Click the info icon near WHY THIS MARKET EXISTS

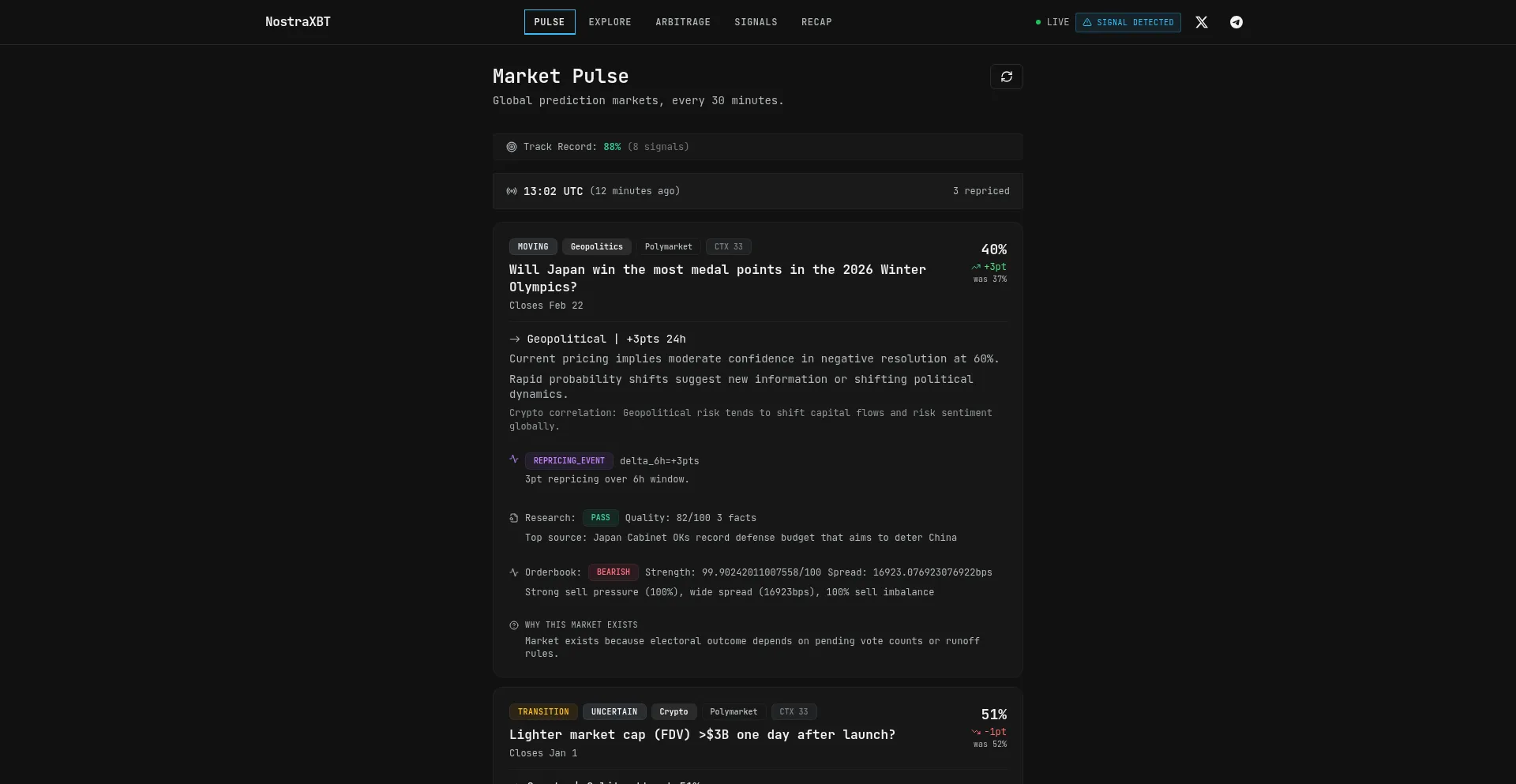coord(514,625)
